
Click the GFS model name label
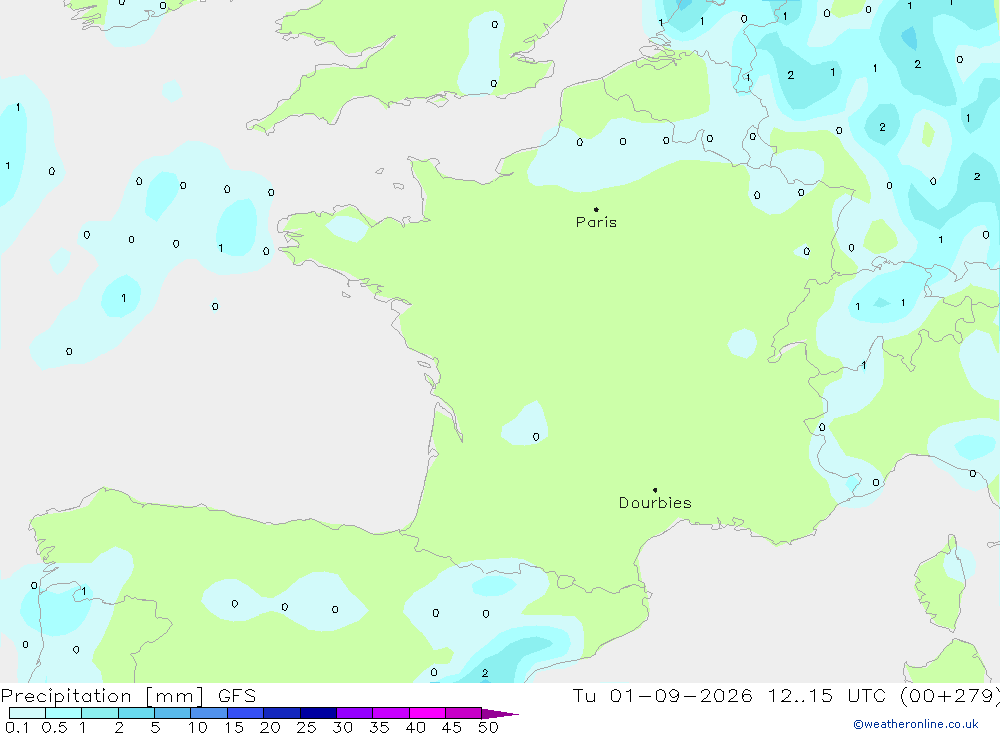click(237, 696)
